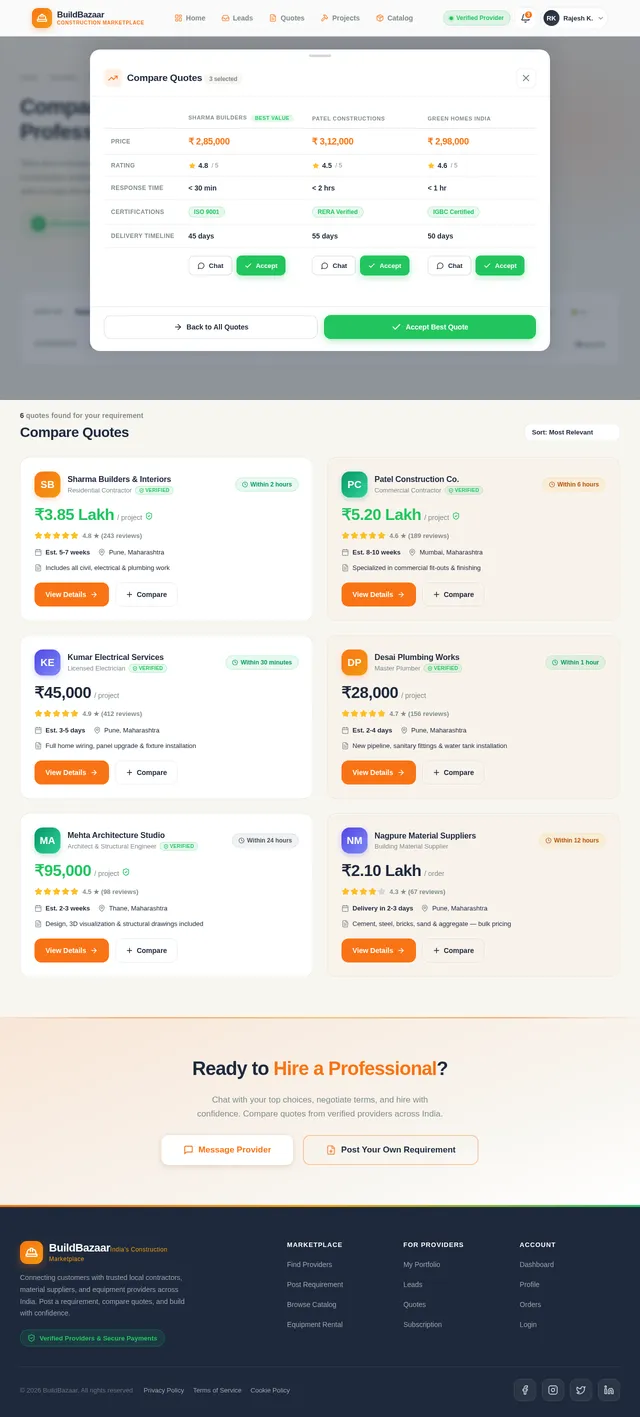Click Post Your Own Requirement button
This screenshot has width=640, height=1417.
(391, 1150)
